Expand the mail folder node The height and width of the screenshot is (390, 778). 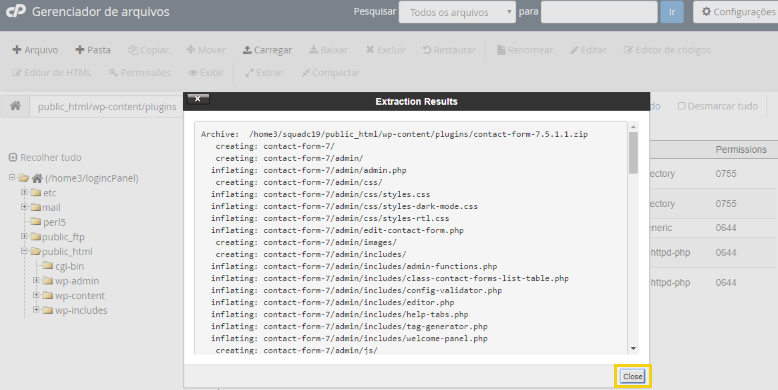click(x=24, y=207)
